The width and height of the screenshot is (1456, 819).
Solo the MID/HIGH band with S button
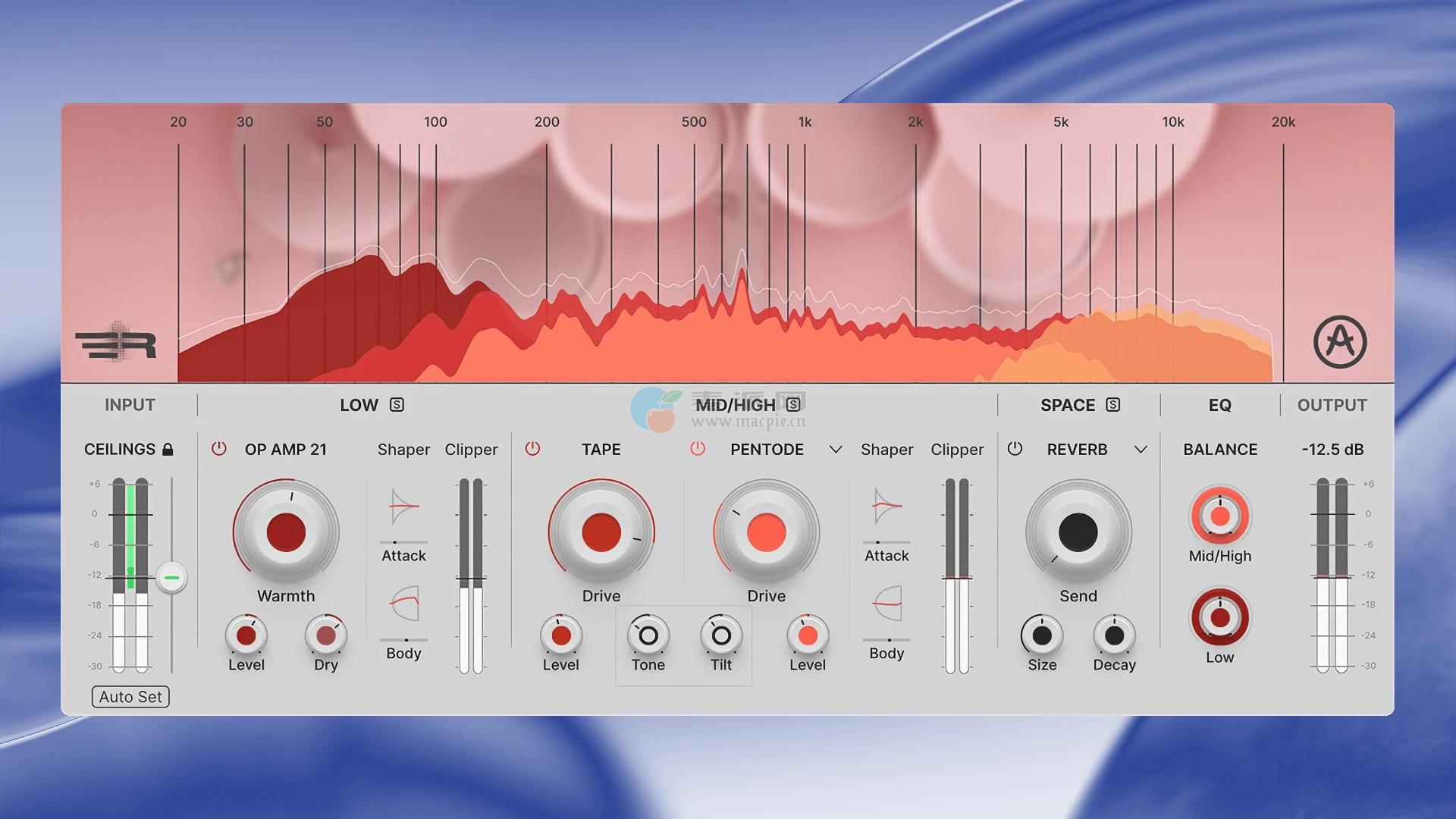(793, 404)
